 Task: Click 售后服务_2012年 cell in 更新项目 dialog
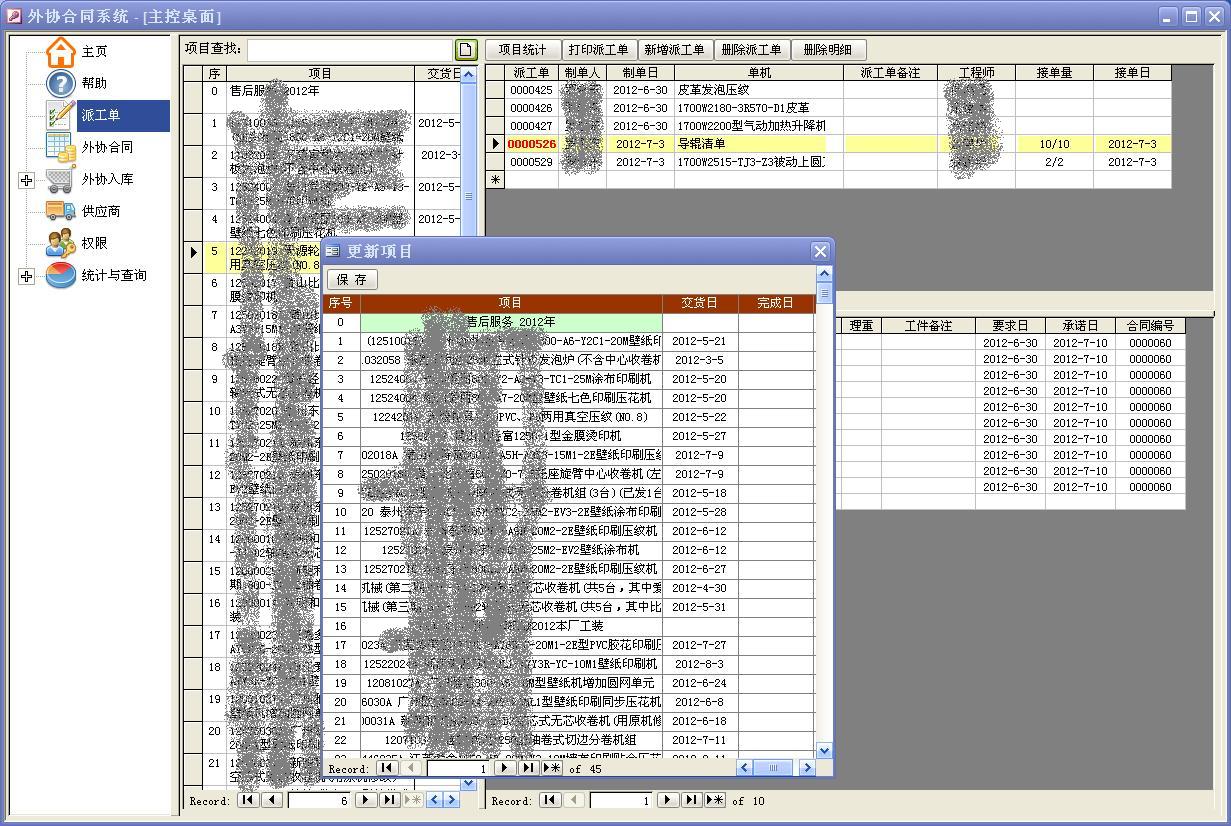(x=511, y=322)
